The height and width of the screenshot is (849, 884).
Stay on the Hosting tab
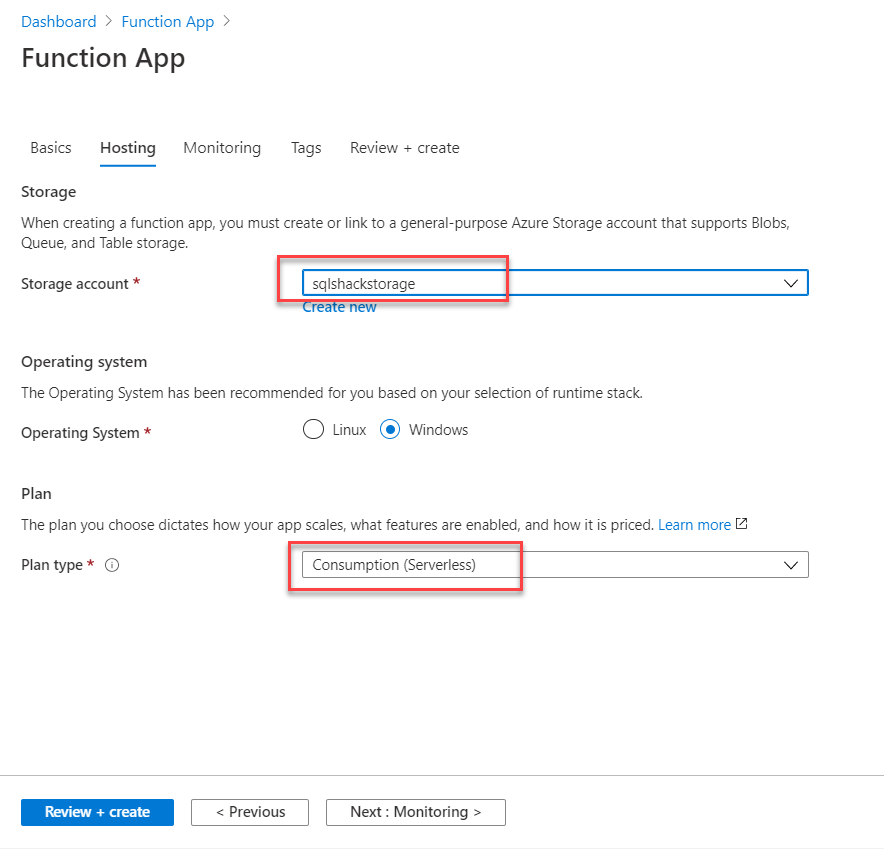[128, 148]
